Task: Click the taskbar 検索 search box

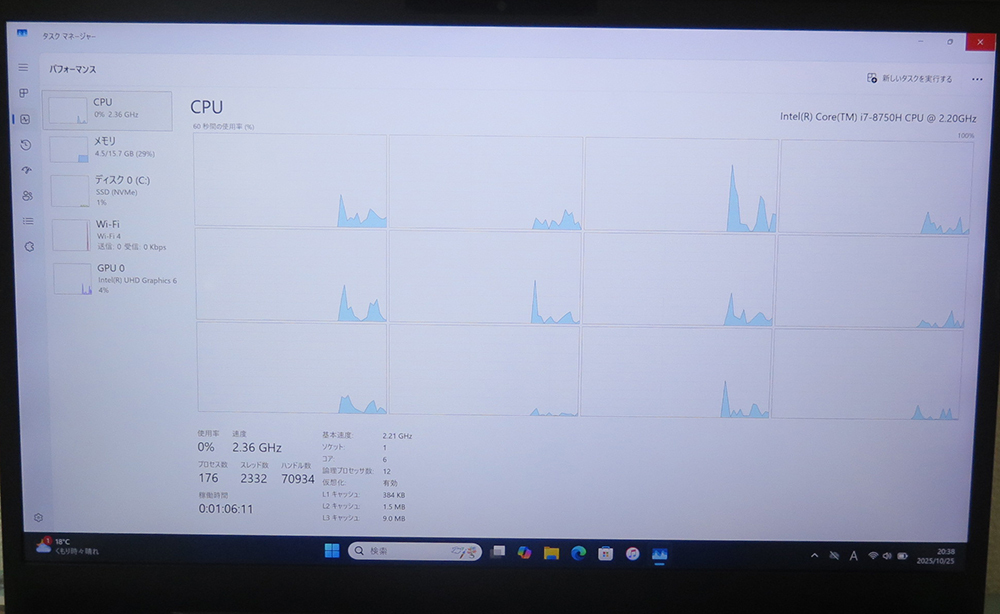Action: pyautogui.click(x=415, y=551)
